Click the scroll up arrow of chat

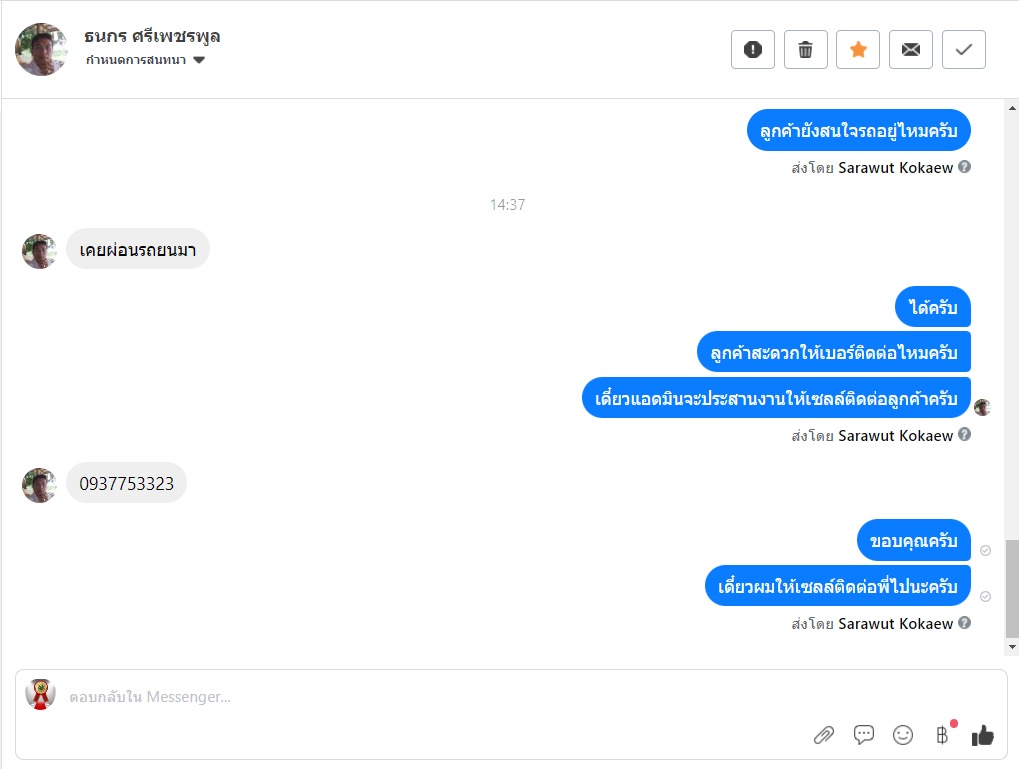tap(1012, 109)
